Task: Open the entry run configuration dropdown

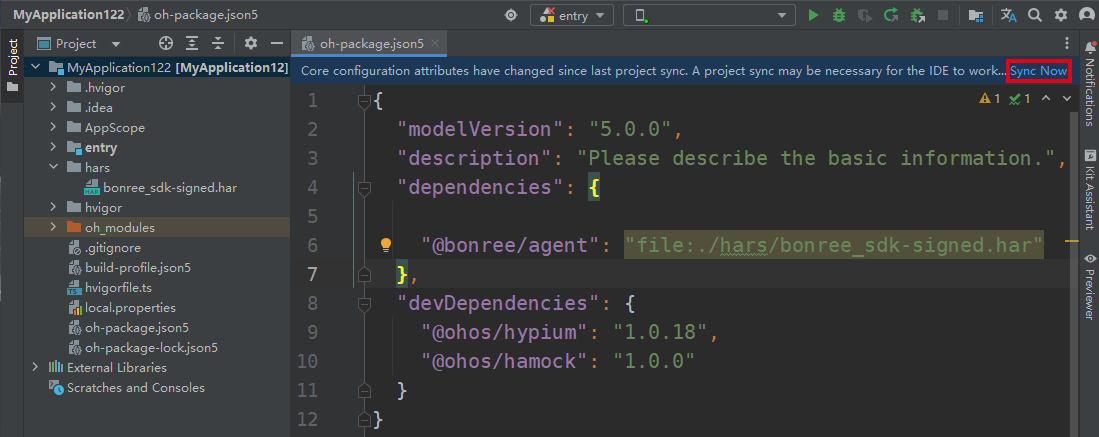Action: point(572,15)
